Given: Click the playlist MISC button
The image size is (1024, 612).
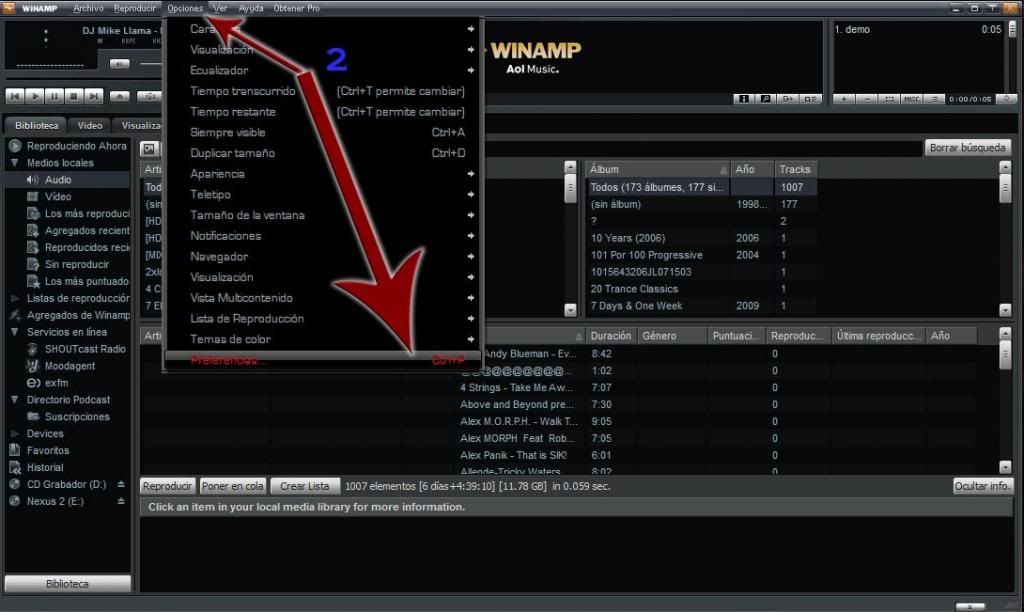Looking at the screenshot, I should [x=911, y=99].
